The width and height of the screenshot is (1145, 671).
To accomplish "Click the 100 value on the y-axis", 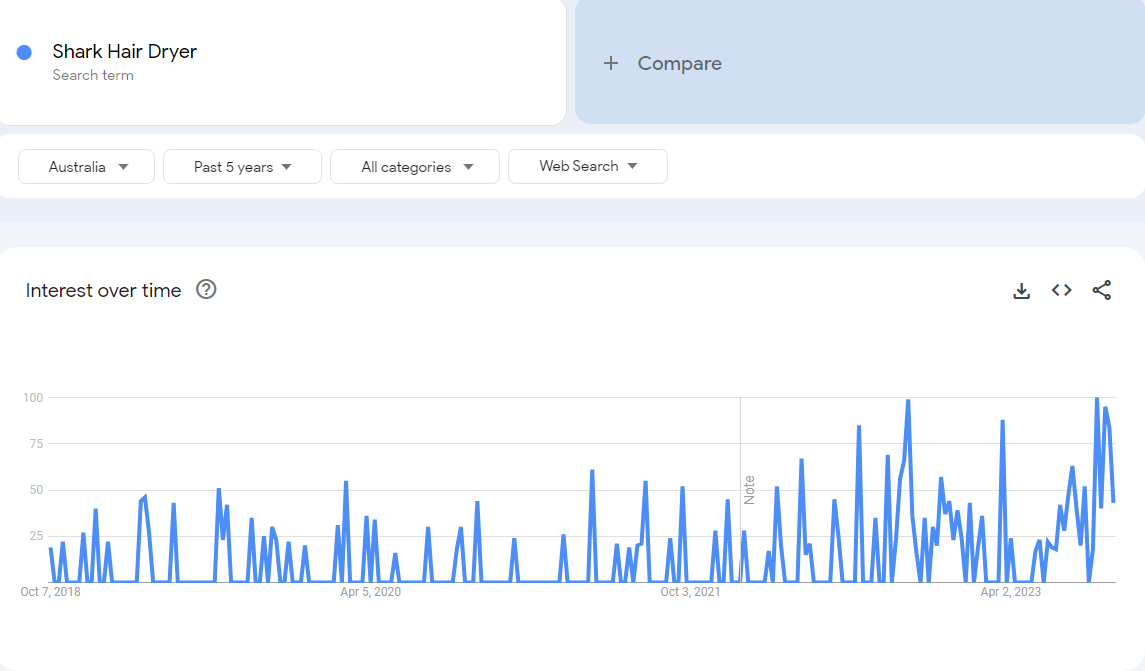I will point(33,398).
